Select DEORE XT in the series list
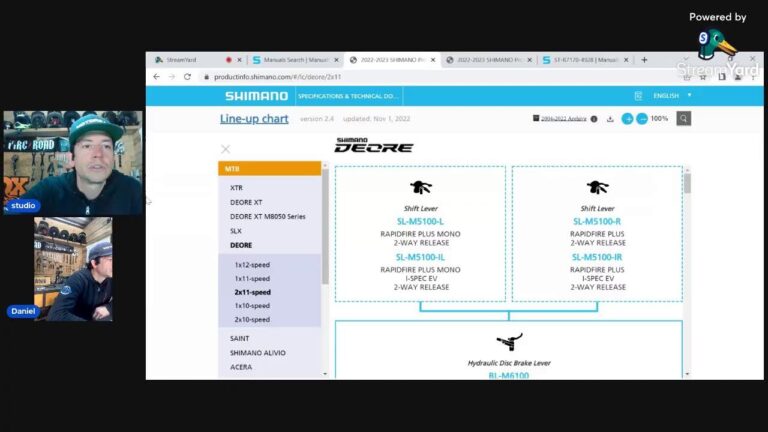Image resolution: width=768 pixels, height=432 pixels. pyautogui.click(x=246, y=202)
